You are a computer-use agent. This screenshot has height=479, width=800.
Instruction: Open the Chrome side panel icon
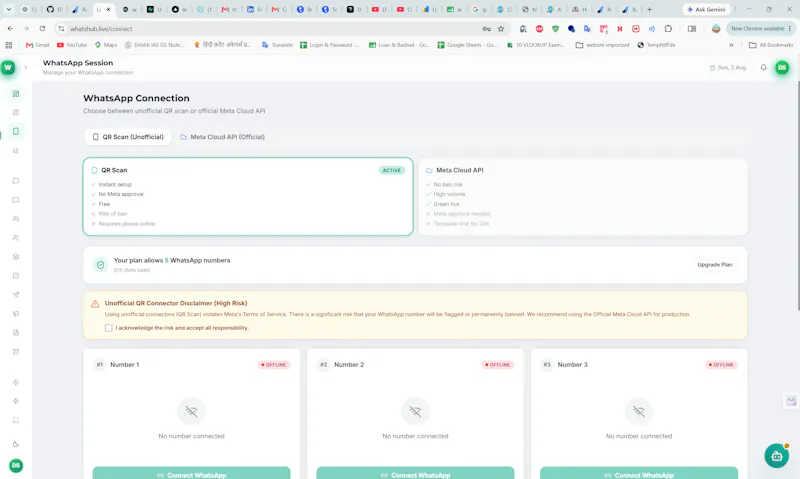click(x=692, y=29)
